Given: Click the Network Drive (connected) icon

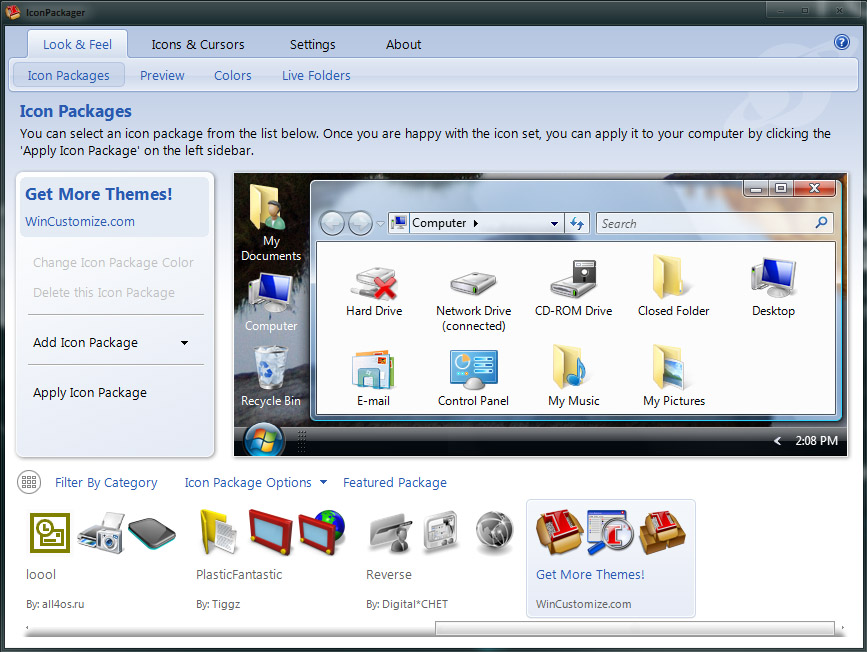Looking at the screenshot, I should point(473,283).
